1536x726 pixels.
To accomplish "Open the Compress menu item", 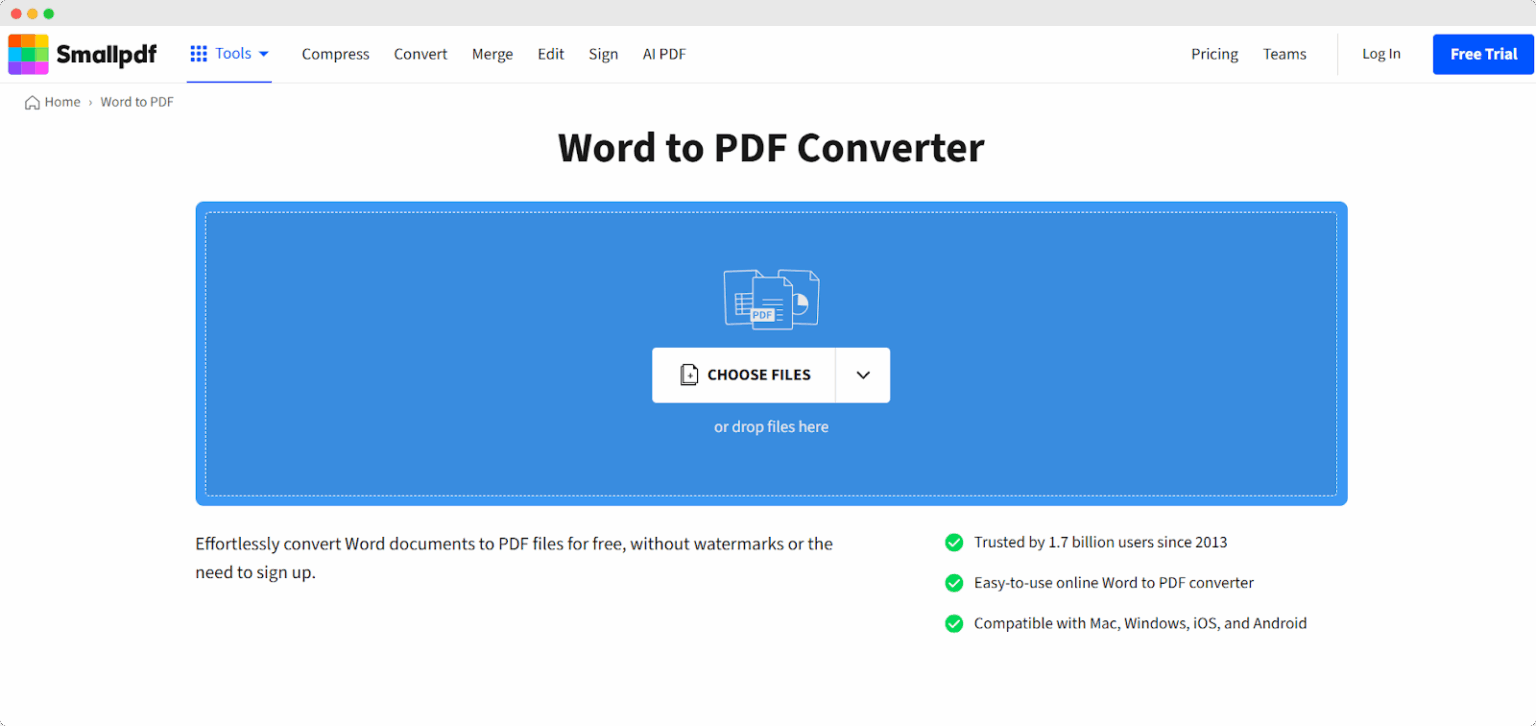I will (x=335, y=53).
